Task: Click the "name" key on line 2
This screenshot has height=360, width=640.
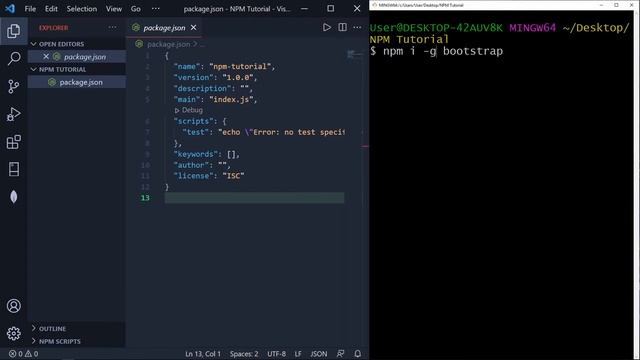Action: (x=187, y=66)
